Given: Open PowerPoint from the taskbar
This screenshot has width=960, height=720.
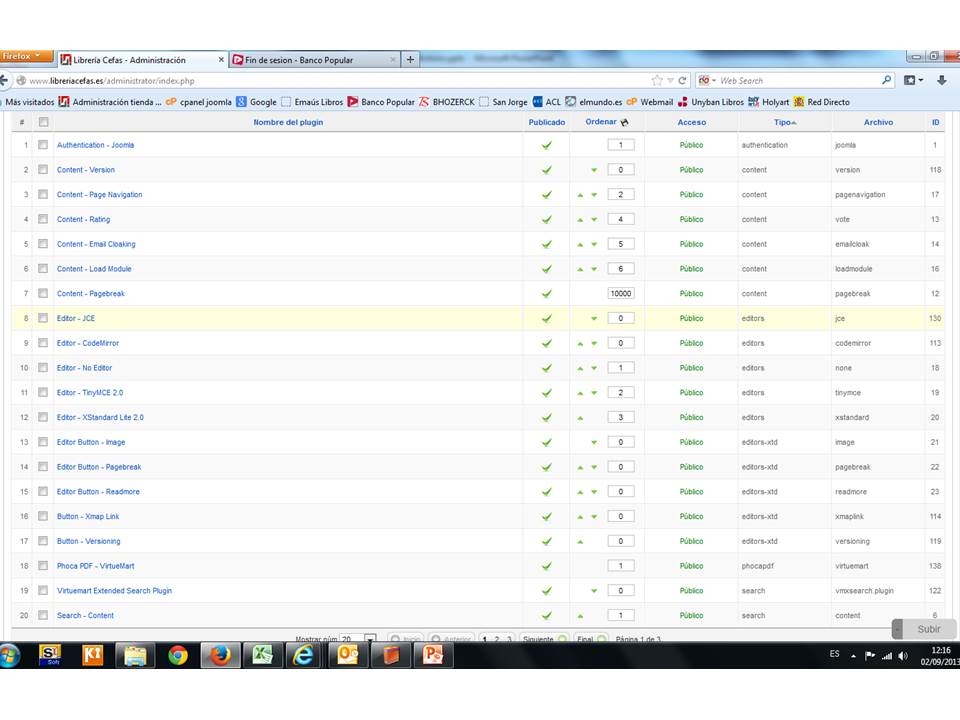Looking at the screenshot, I should tap(432, 656).
